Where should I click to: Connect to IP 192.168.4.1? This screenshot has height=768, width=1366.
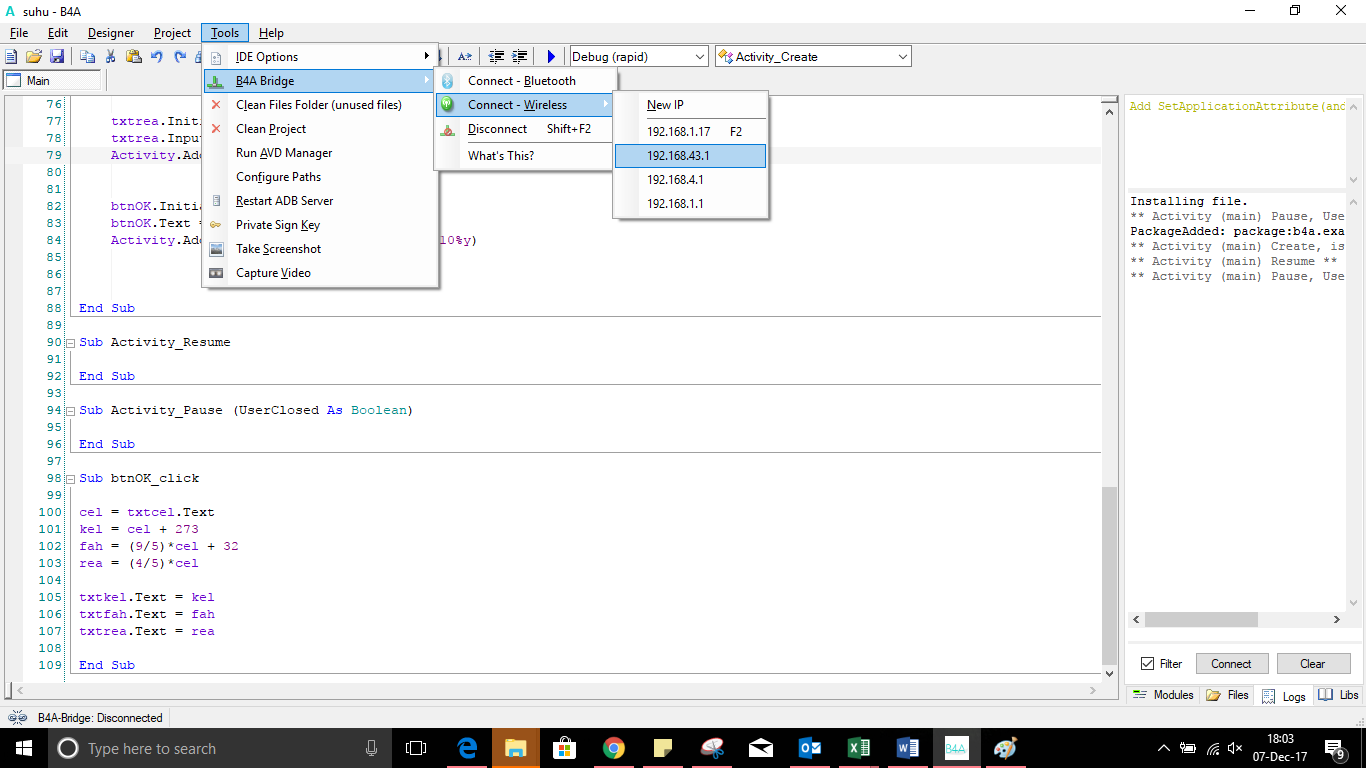tap(690, 180)
